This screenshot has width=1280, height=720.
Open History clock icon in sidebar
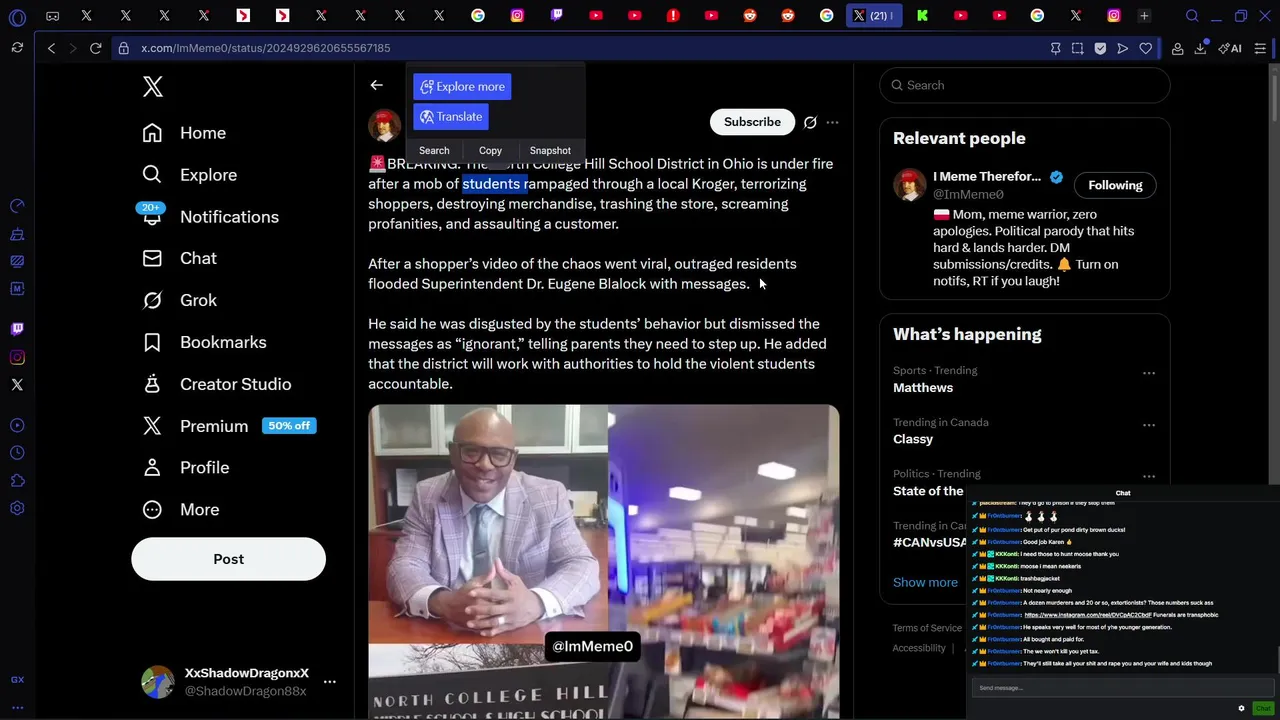[17, 453]
